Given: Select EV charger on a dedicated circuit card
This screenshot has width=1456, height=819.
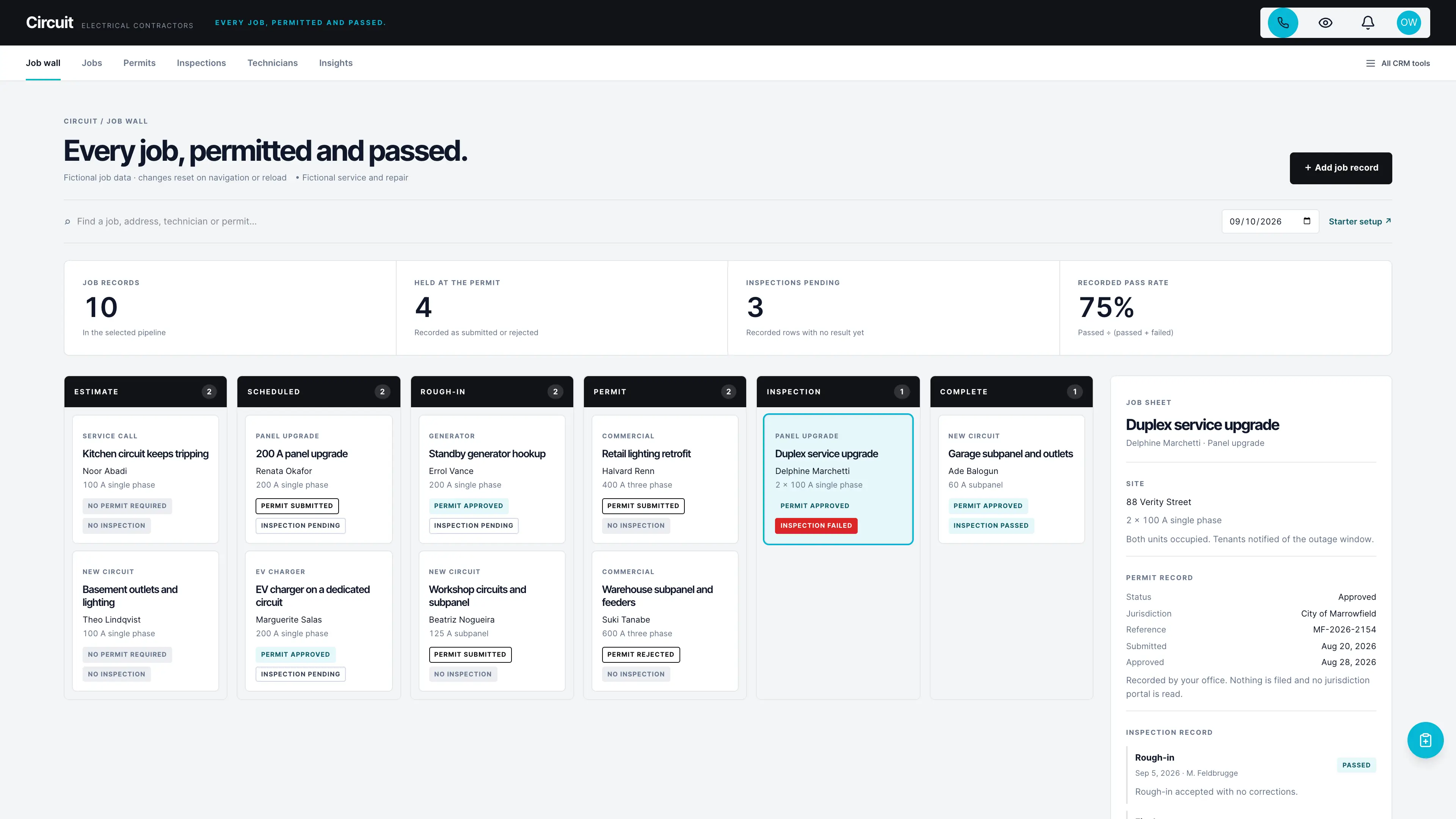Looking at the screenshot, I should pyautogui.click(x=319, y=621).
